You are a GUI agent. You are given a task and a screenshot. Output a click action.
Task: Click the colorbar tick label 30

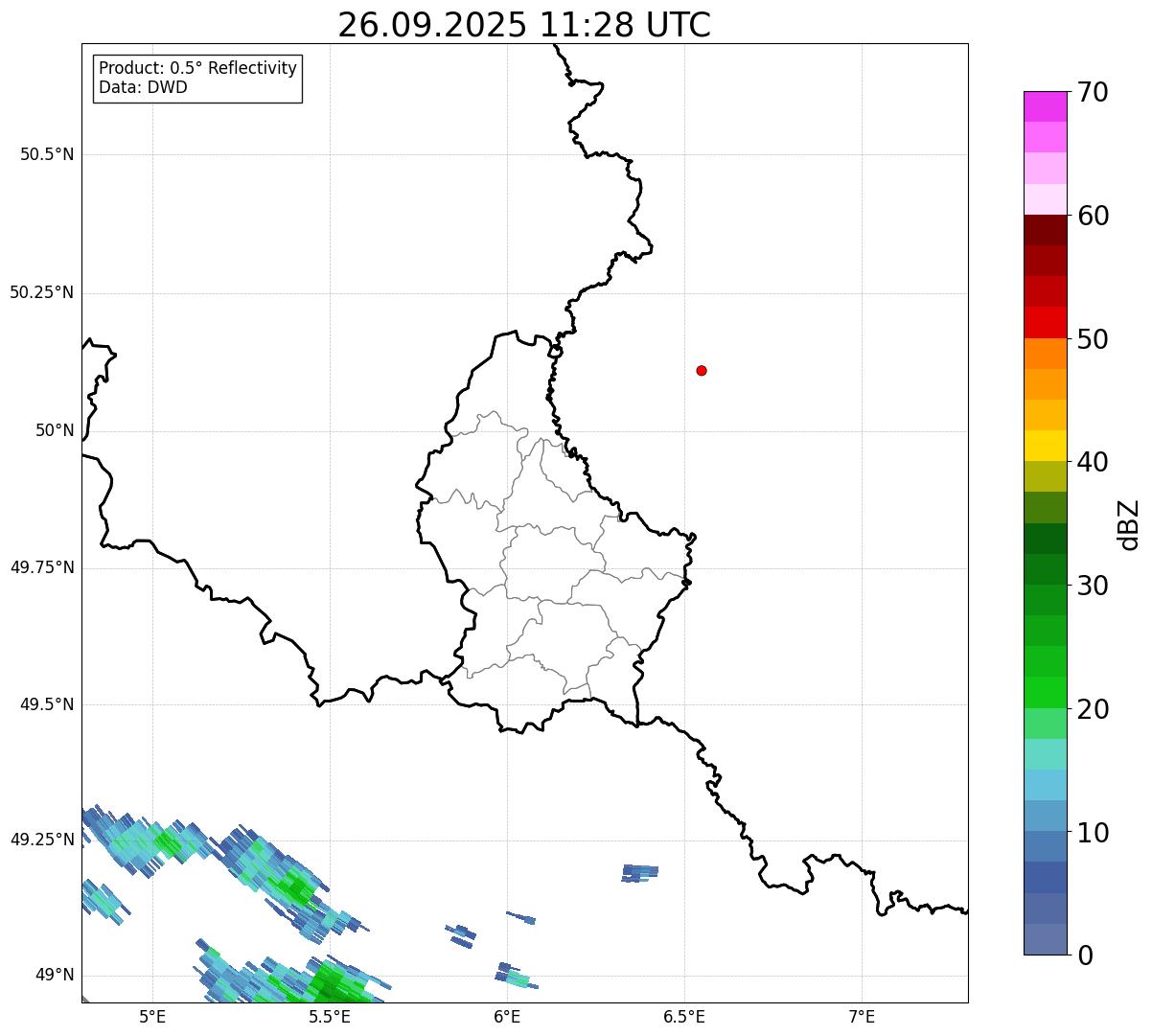[1094, 586]
